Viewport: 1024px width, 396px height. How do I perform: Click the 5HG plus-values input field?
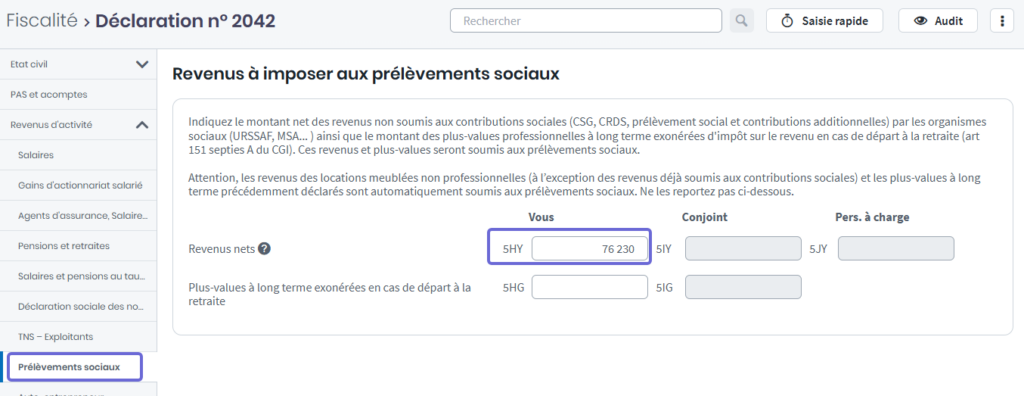(x=590, y=287)
